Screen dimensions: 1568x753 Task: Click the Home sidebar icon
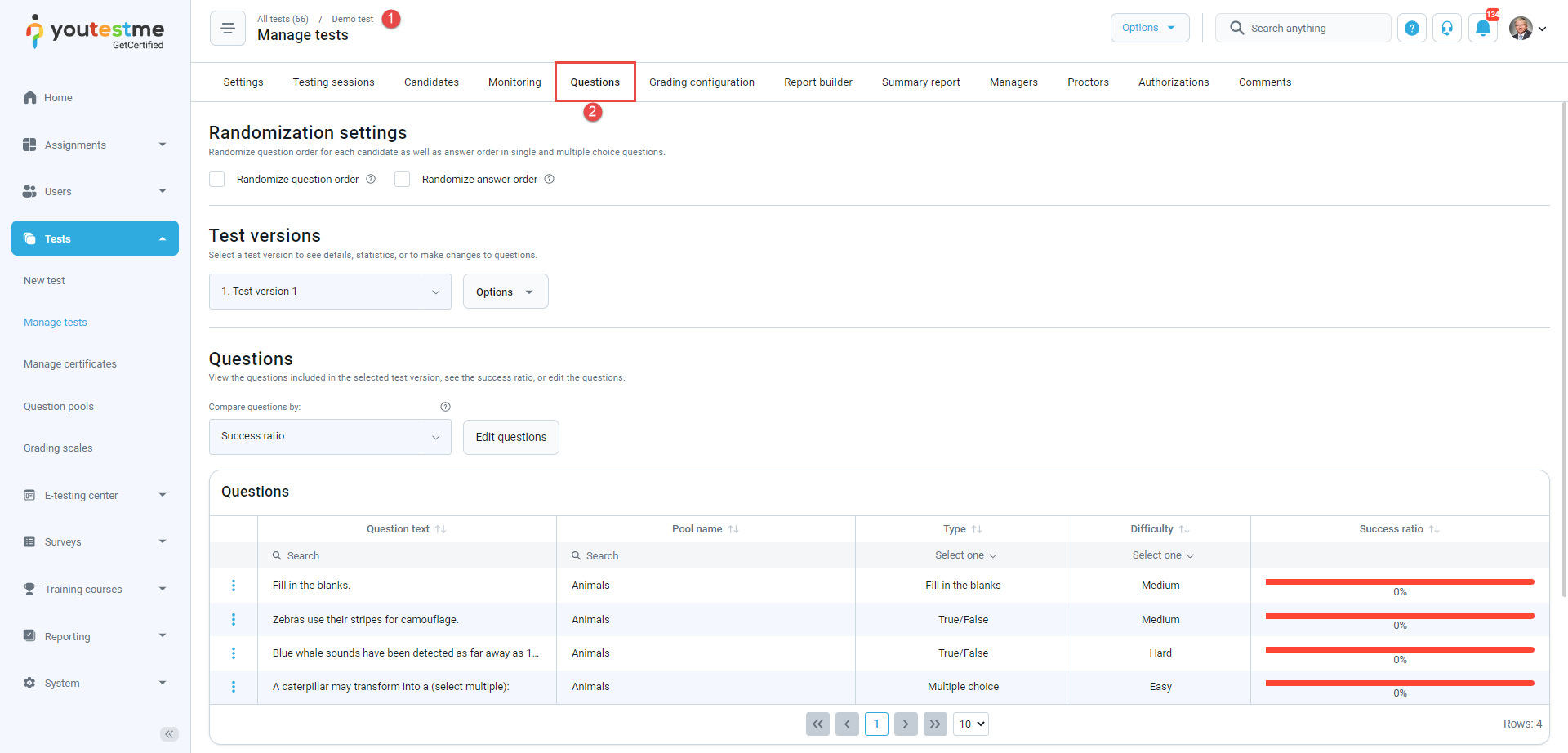coord(30,97)
